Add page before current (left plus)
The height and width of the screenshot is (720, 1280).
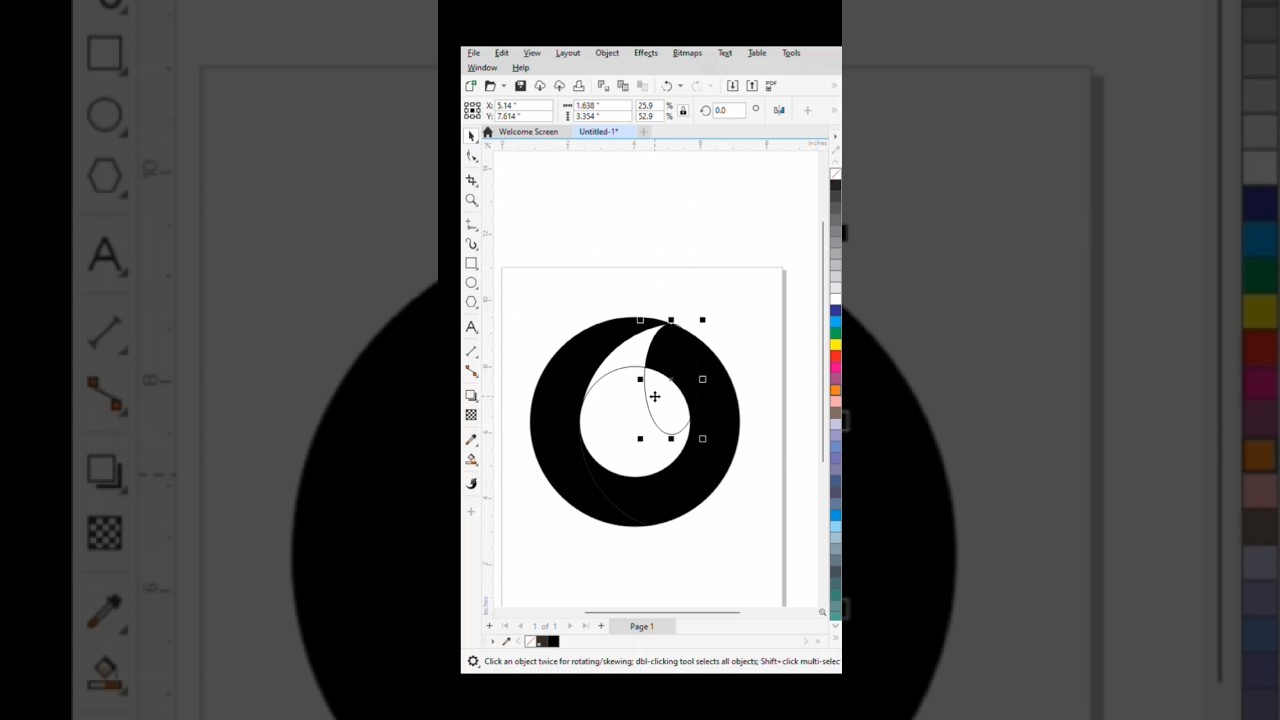[x=489, y=626]
